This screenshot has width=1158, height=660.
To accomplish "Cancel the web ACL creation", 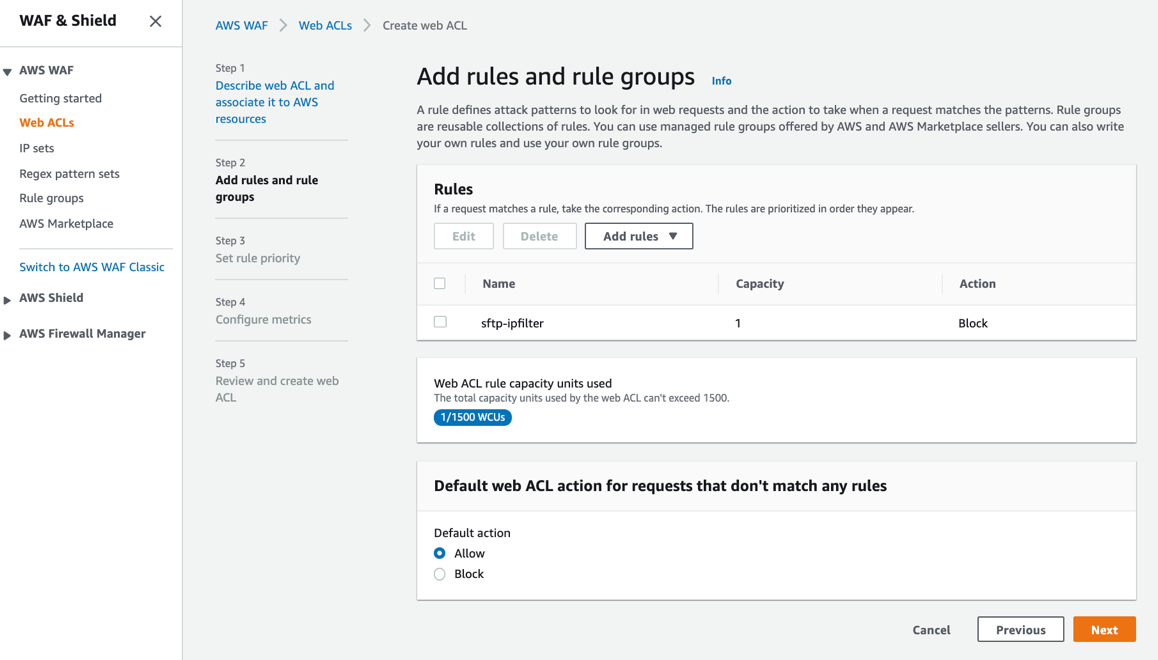I will [x=931, y=630].
